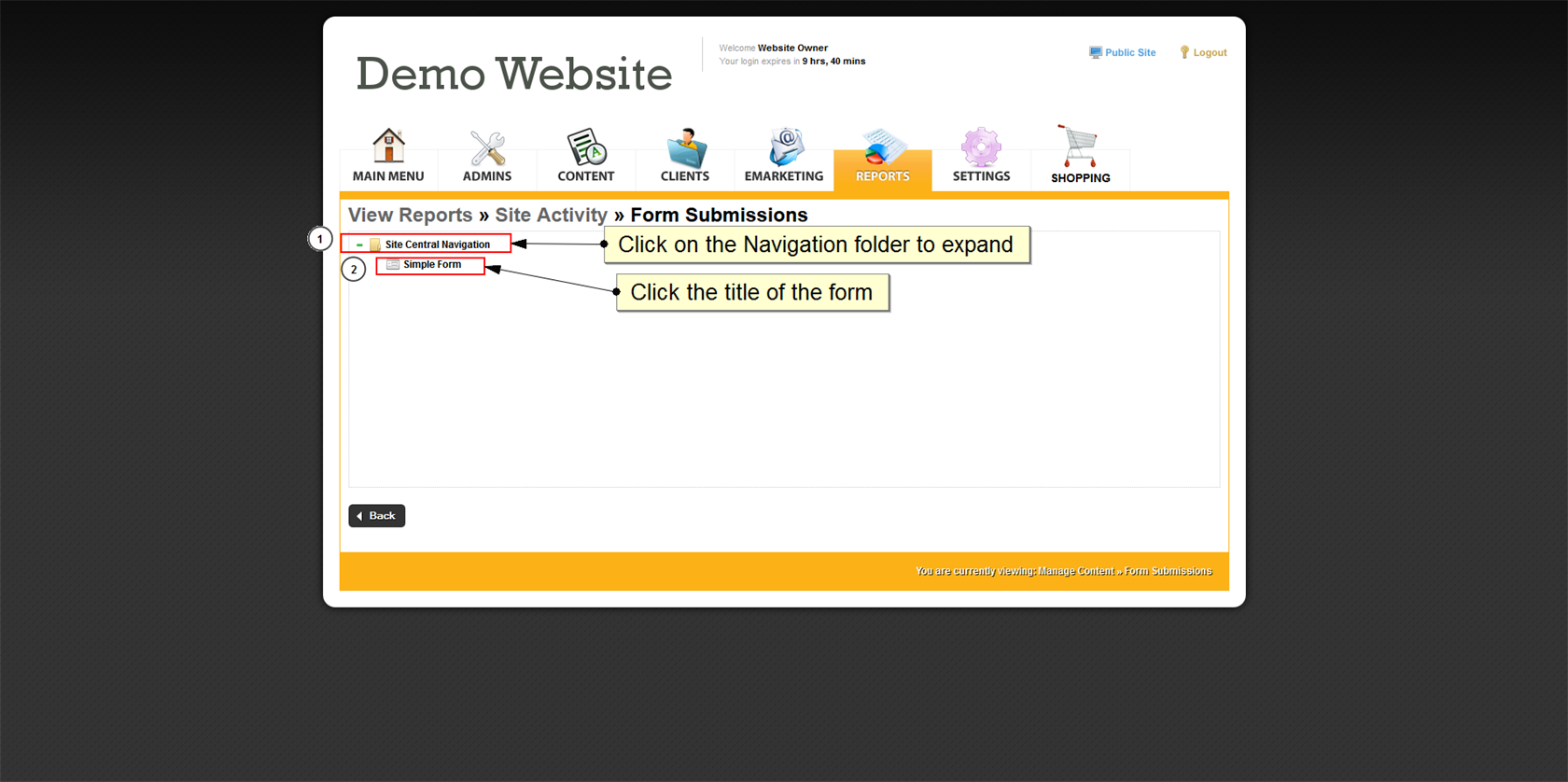Select the Site Central Navigation folder label
Image resolution: width=1568 pixels, height=782 pixels.
(x=437, y=244)
